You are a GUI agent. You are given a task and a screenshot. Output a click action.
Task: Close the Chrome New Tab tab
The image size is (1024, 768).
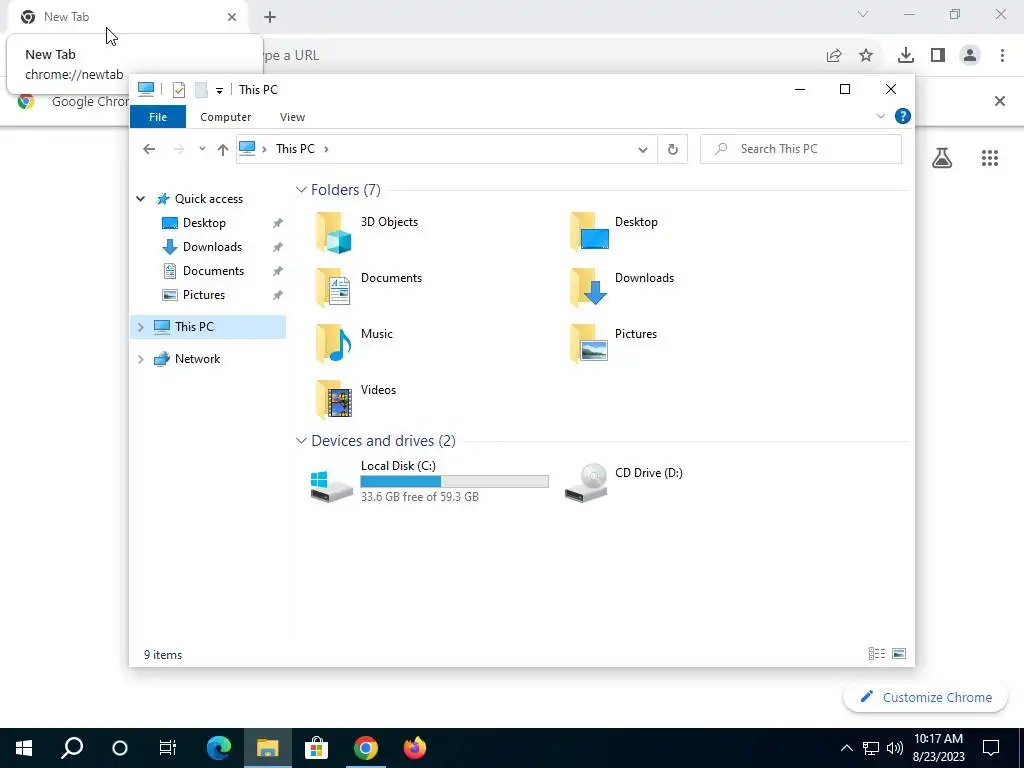coord(232,17)
